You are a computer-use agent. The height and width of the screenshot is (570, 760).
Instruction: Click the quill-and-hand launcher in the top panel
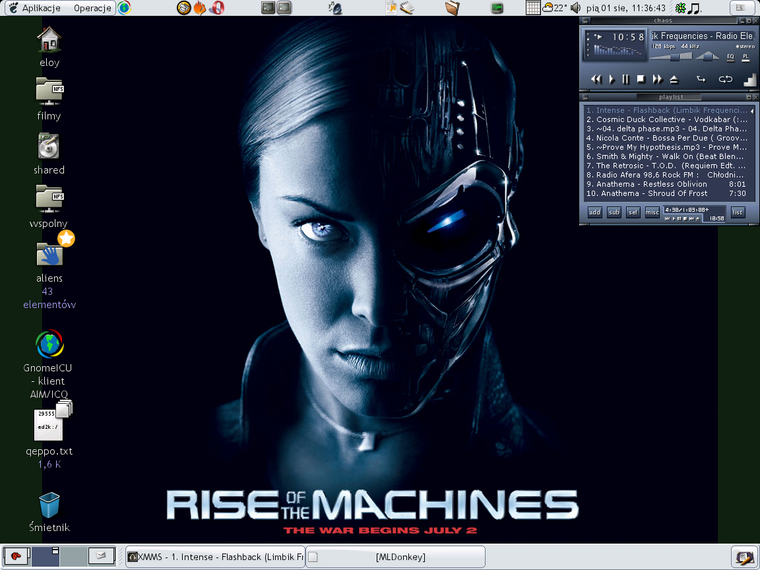(x=335, y=8)
